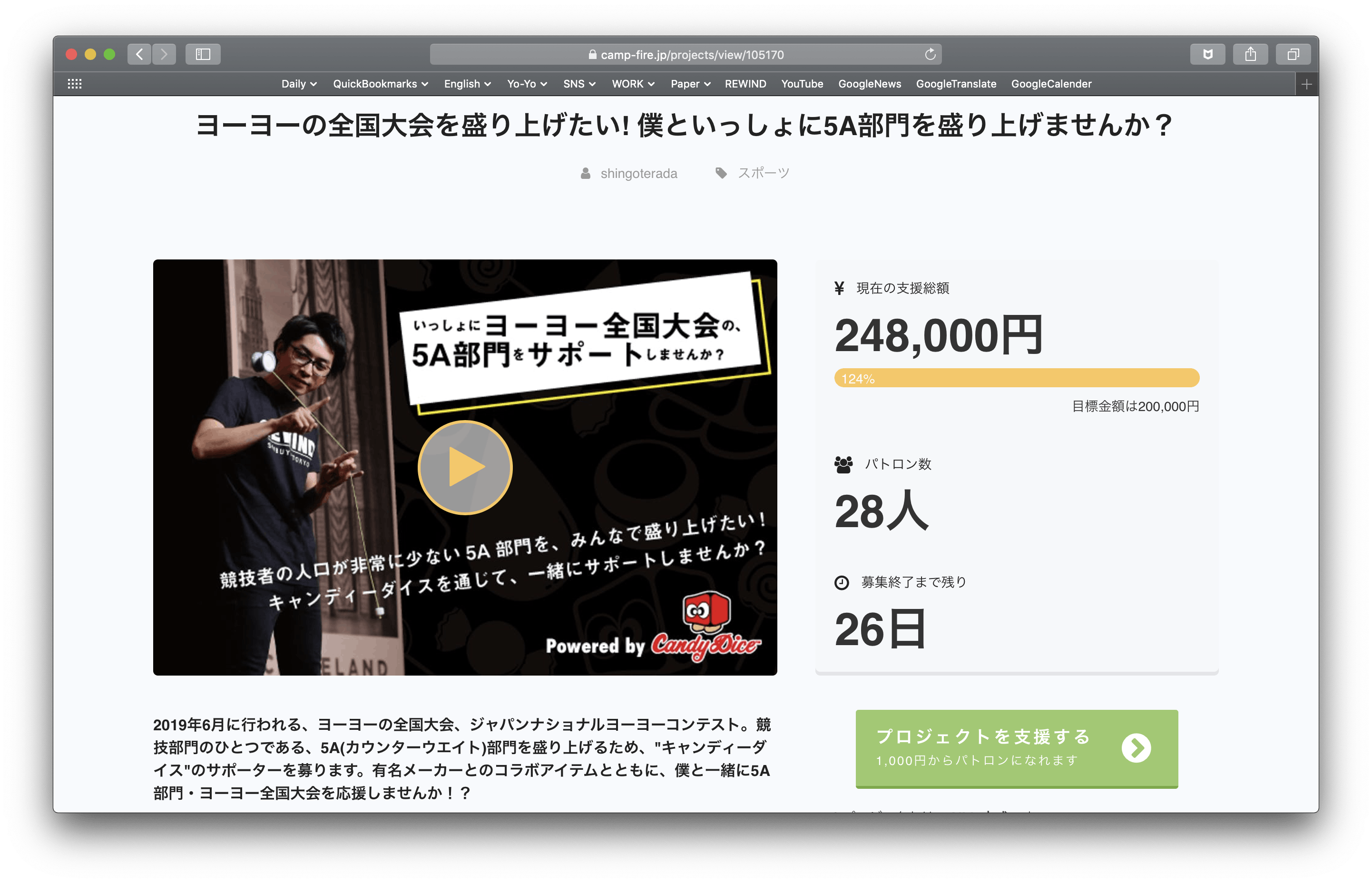Show all tabs overview icon
Viewport: 1372px width, 883px height.
(x=1294, y=54)
